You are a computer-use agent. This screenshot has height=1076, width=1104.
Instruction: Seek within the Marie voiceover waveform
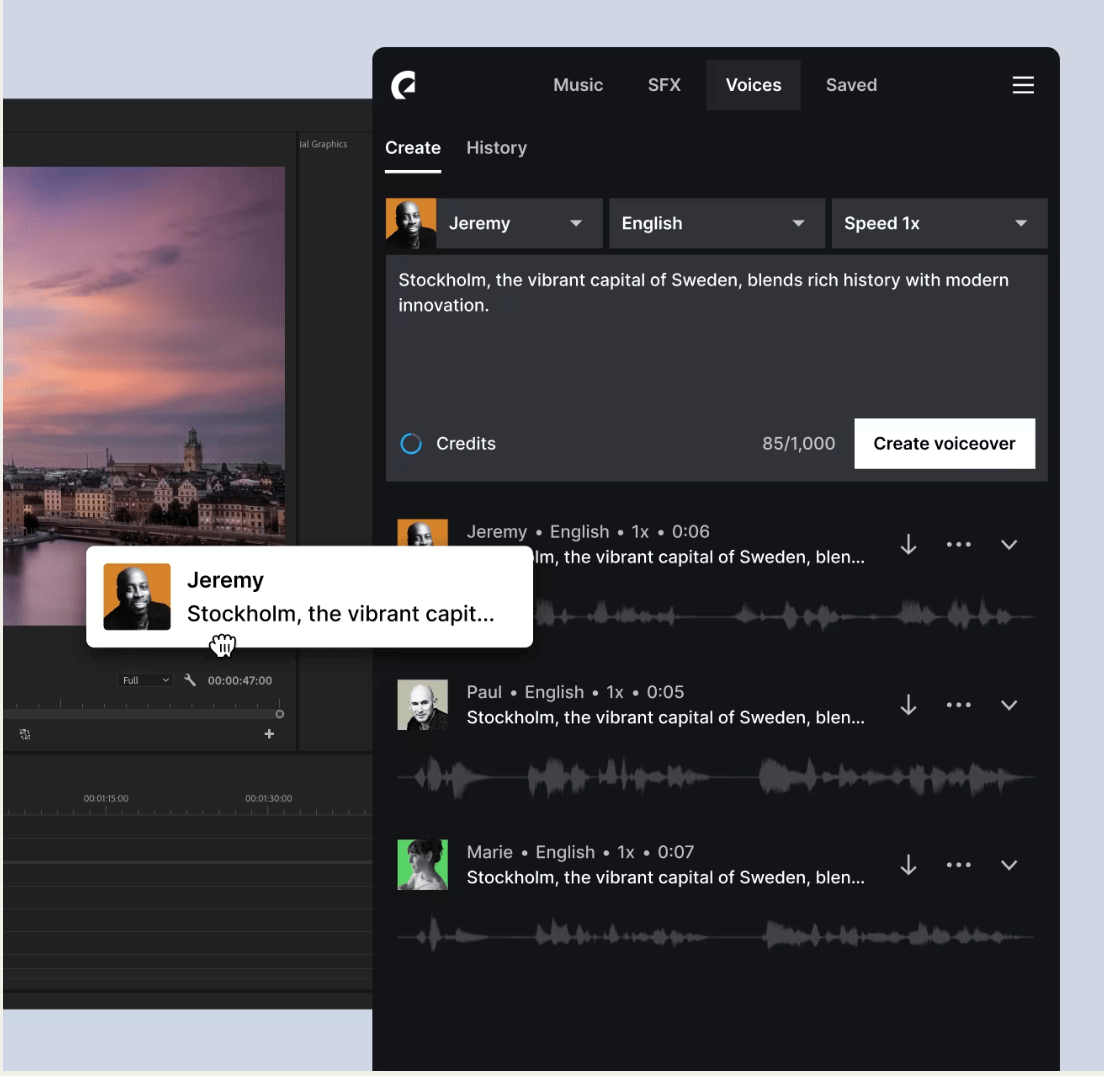click(715, 937)
